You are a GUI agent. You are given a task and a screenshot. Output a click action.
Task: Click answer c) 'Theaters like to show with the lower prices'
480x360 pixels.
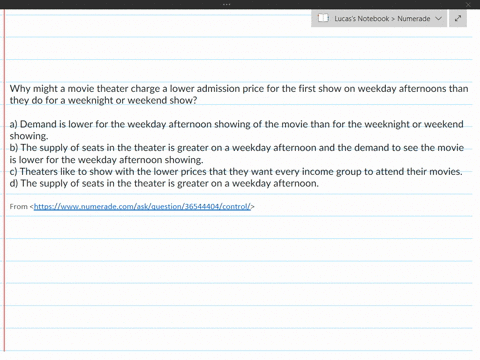click(x=236, y=172)
